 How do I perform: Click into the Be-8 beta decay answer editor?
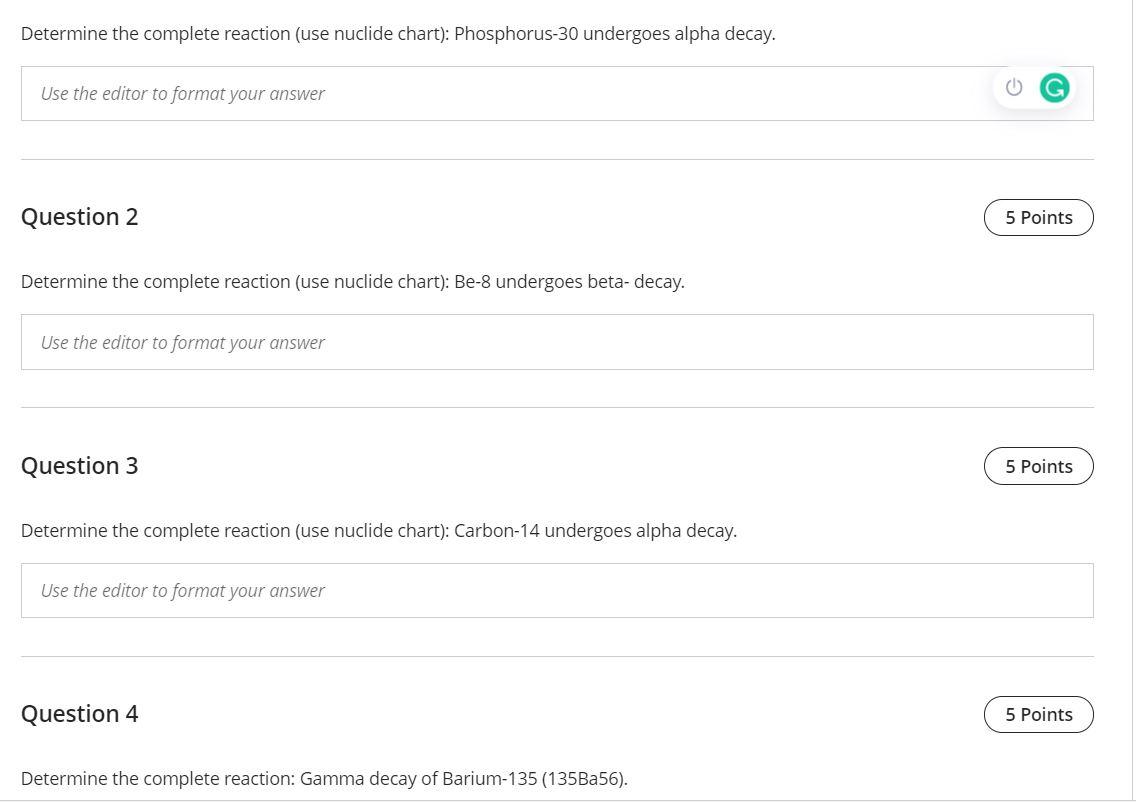[x=400, y=341]
